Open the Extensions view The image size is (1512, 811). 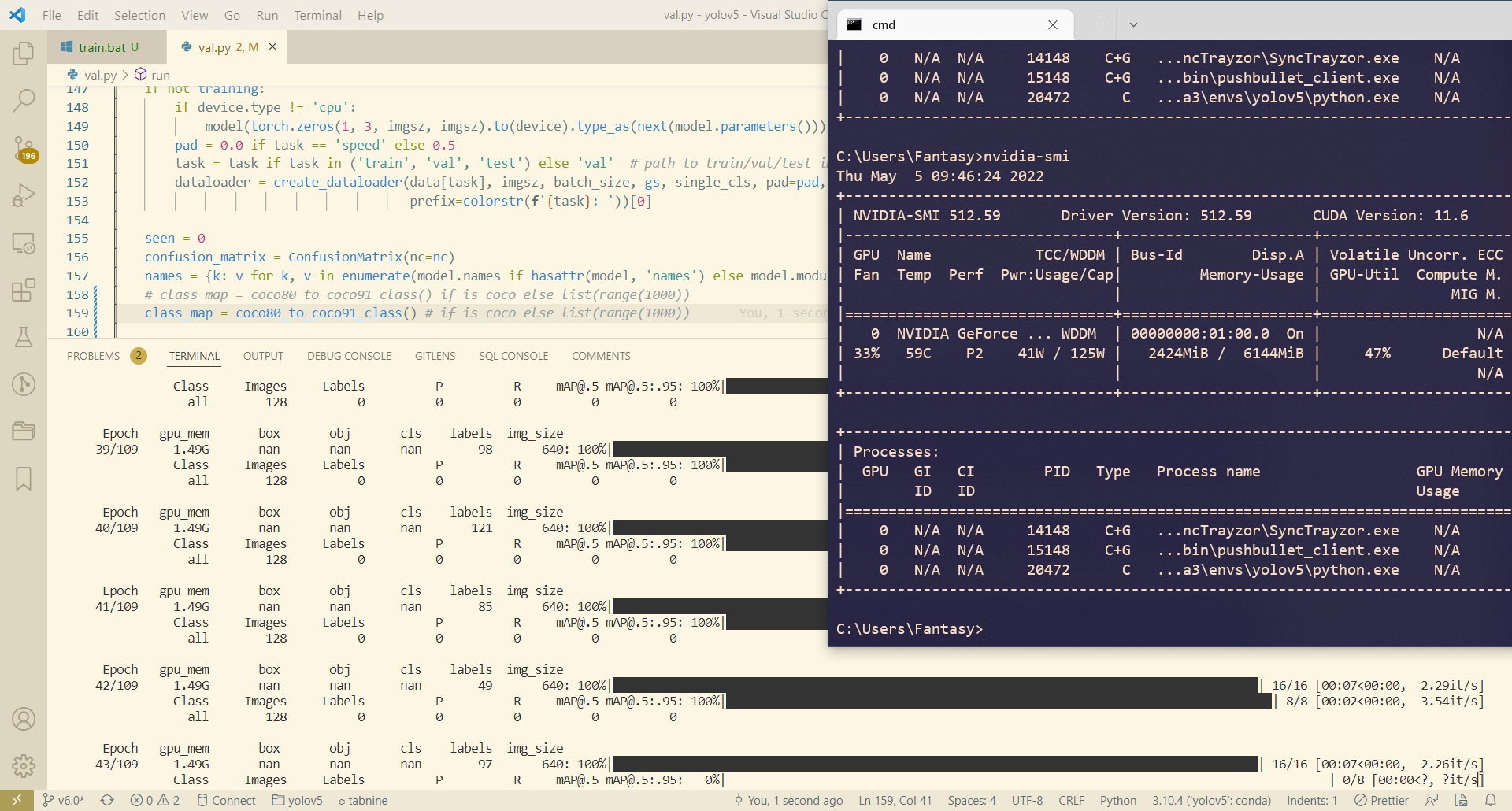24,290
